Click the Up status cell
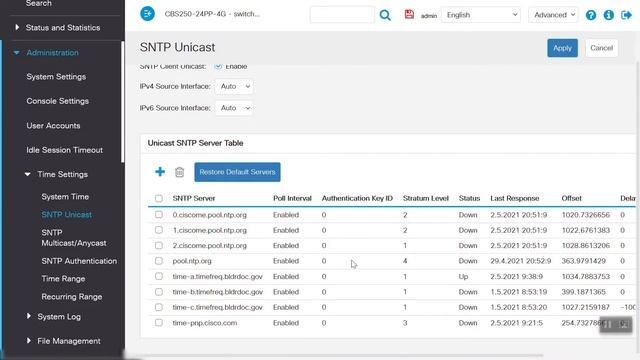 [x=463, y=277]
